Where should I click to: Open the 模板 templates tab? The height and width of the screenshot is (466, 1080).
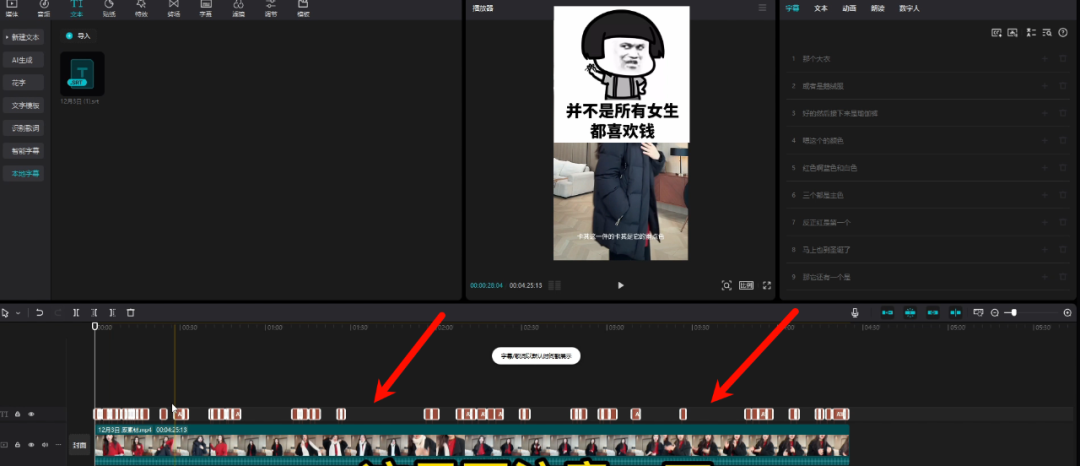click(x=303, y=8)
